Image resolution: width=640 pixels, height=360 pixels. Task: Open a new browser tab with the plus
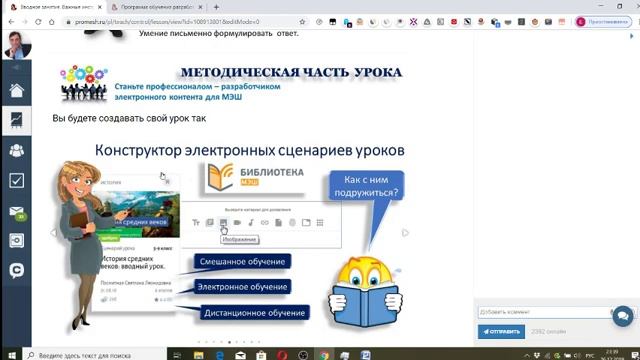pyautogui.click(x=216, y=7)
